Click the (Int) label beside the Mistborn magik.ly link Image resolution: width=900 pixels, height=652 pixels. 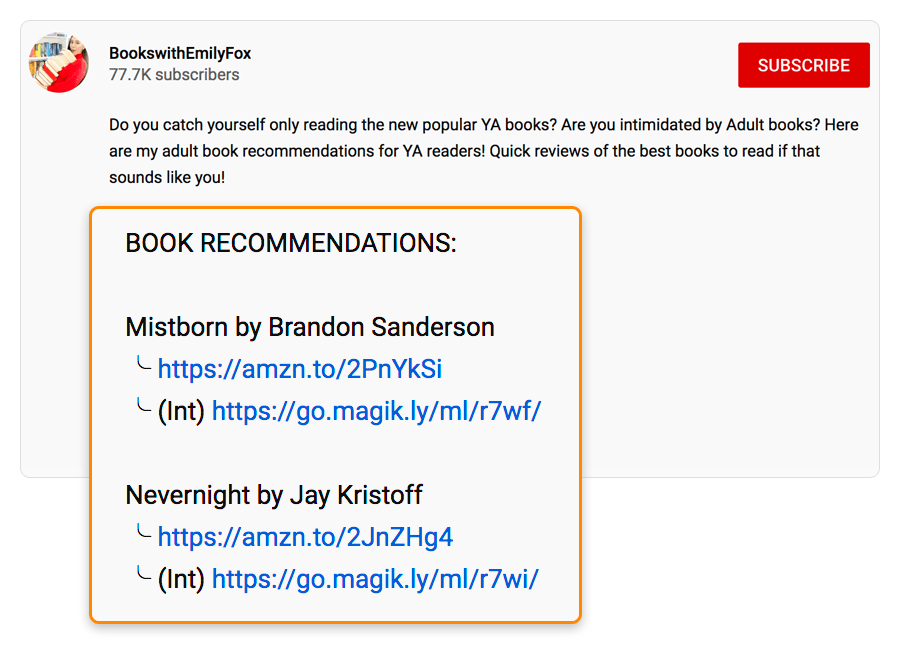[182, 410]
